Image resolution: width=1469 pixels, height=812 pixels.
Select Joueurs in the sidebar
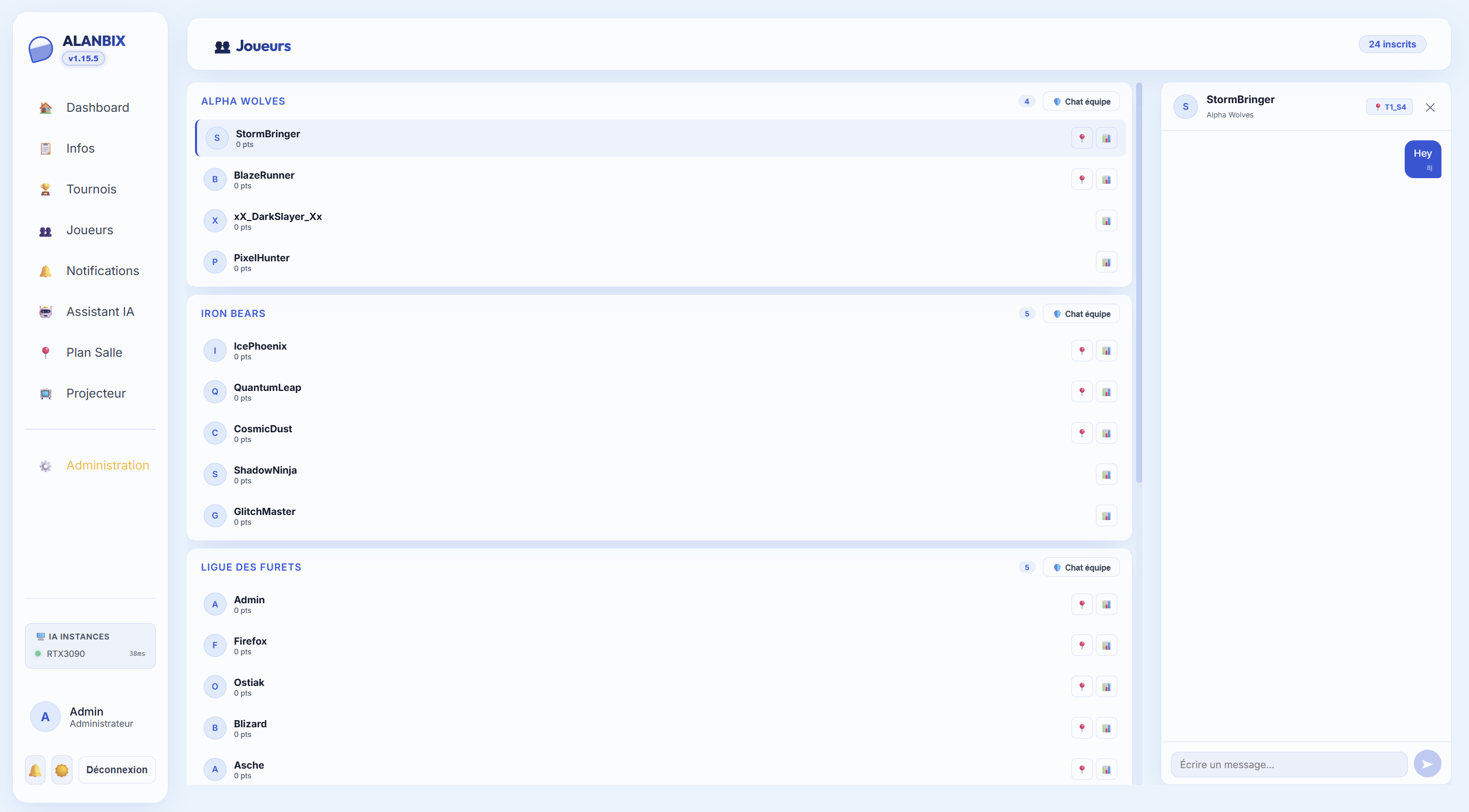point(90,230)
